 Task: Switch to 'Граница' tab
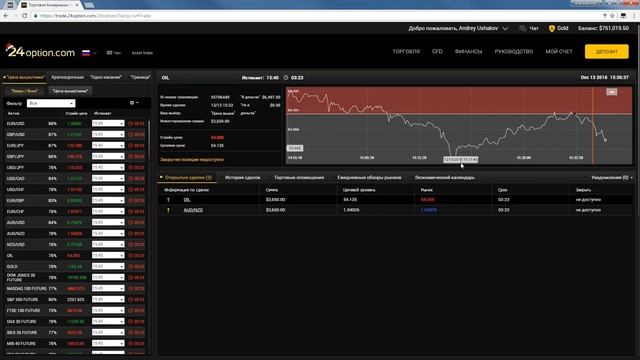point(140,77)
